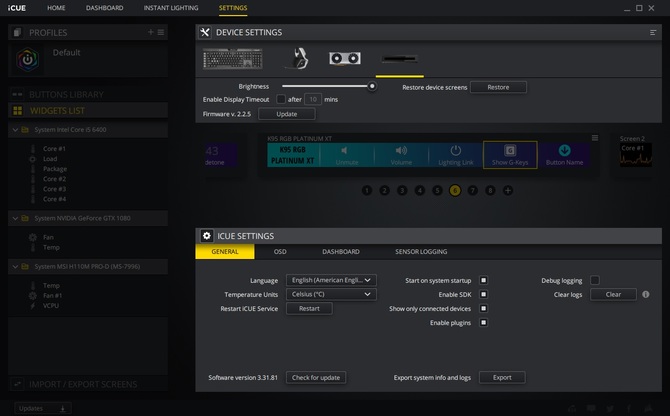Image resolution: width=670 pixels, height=416 pixels.
Task: Click the Volume speaker icon on screen
Action: (x=401, y=150)
